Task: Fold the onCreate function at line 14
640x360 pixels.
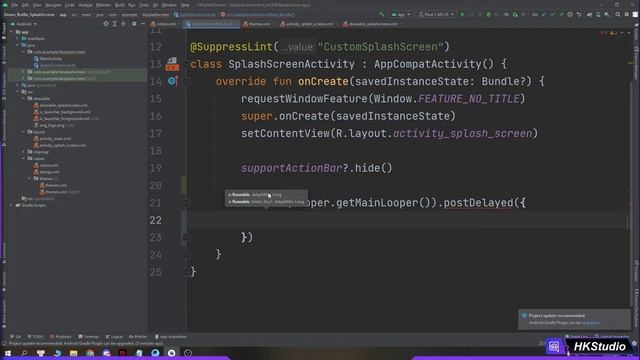Action: tap(186, 82)
